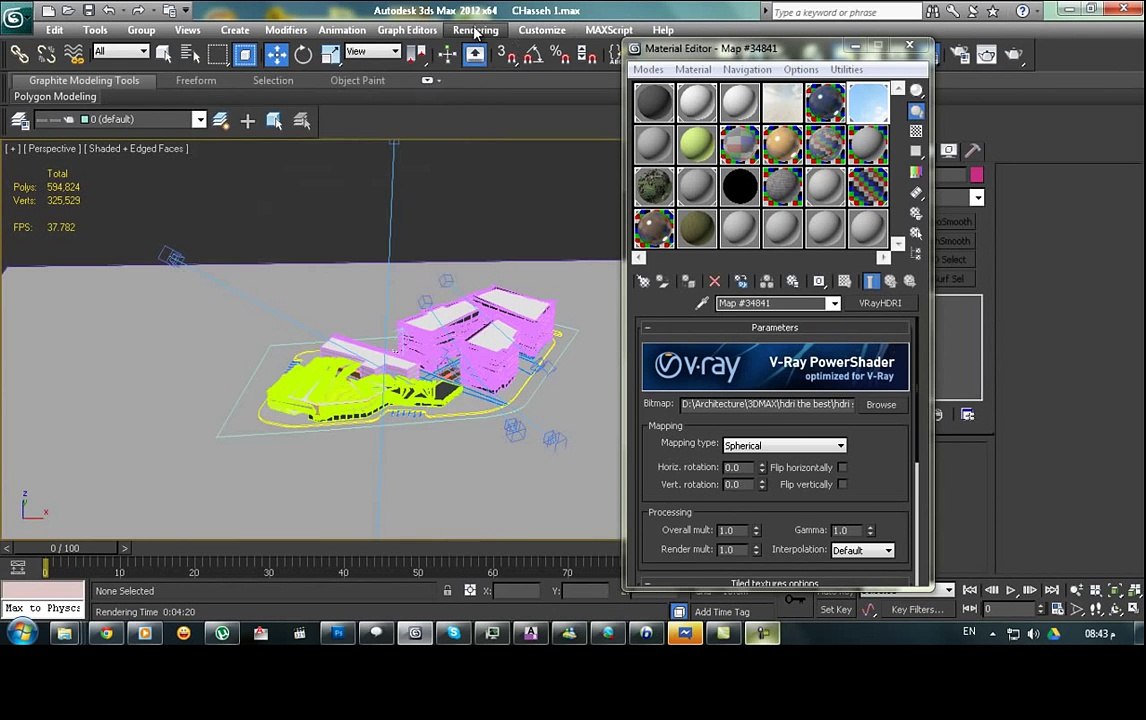Click the Unlink Selection tool
The height and width of the screenshot is (720, 1146).
(x=47, y=54)
